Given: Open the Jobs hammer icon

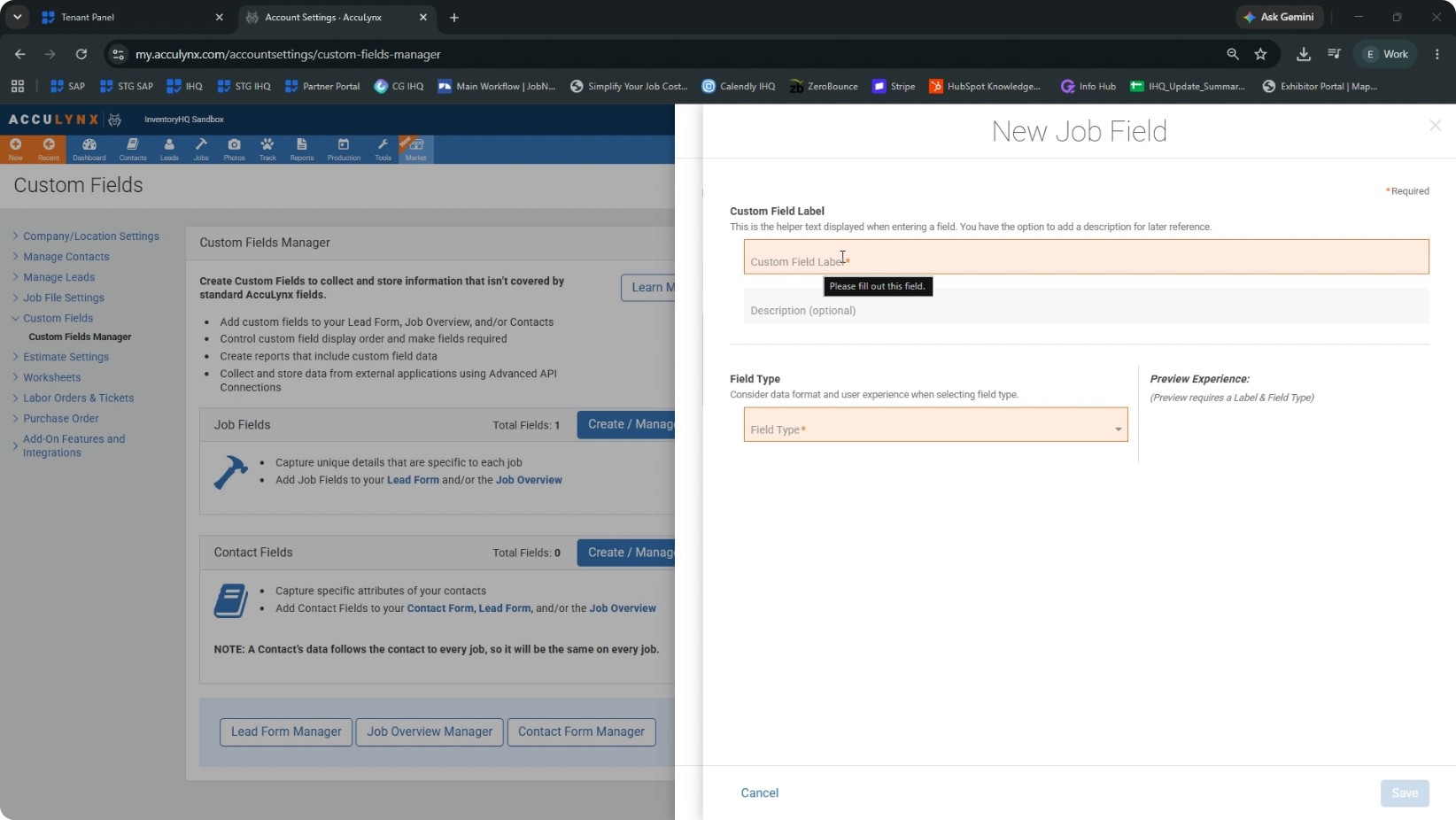Looking at the screenshot, I should point(201,149).
